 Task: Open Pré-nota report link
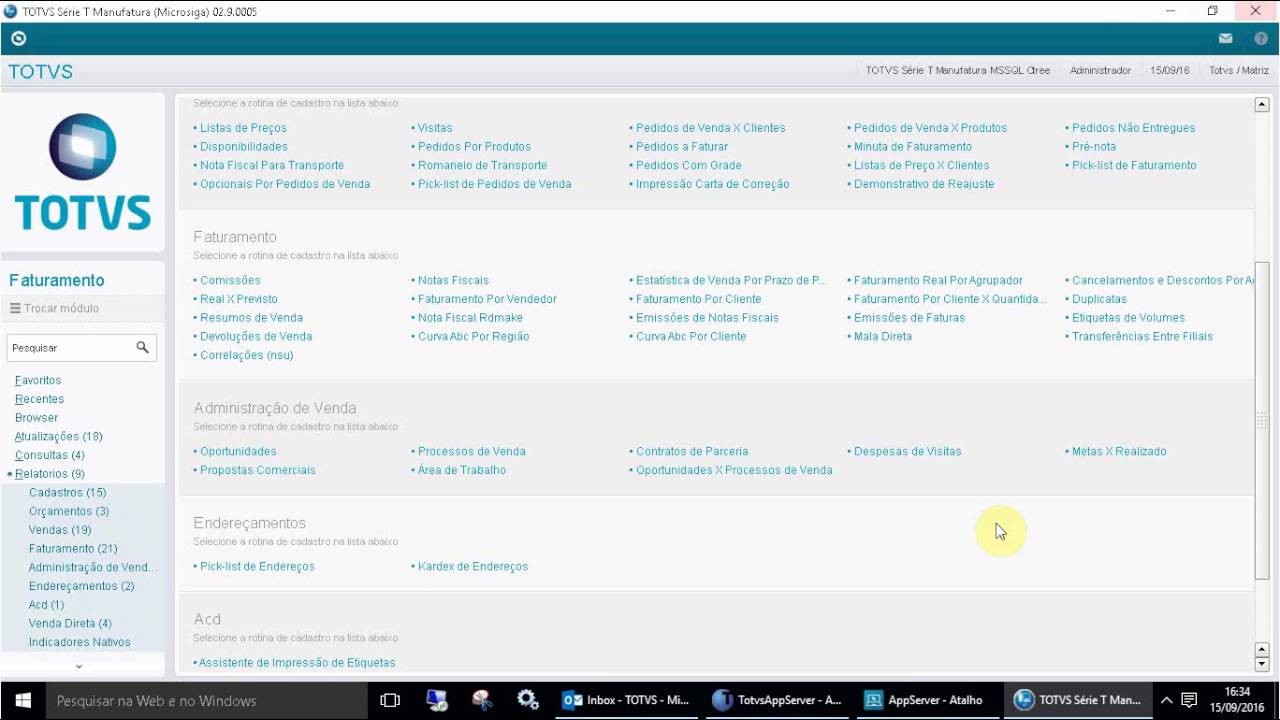[1093, 147]
